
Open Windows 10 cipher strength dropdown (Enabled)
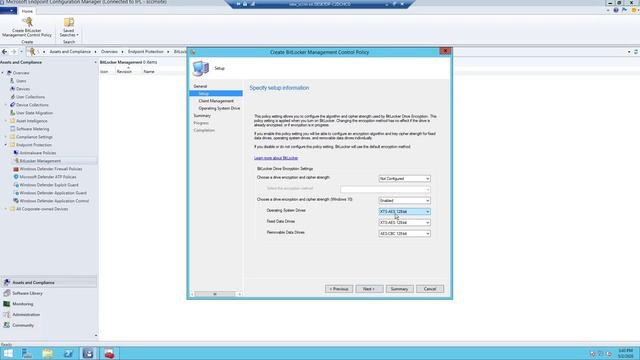pos(404,200)
